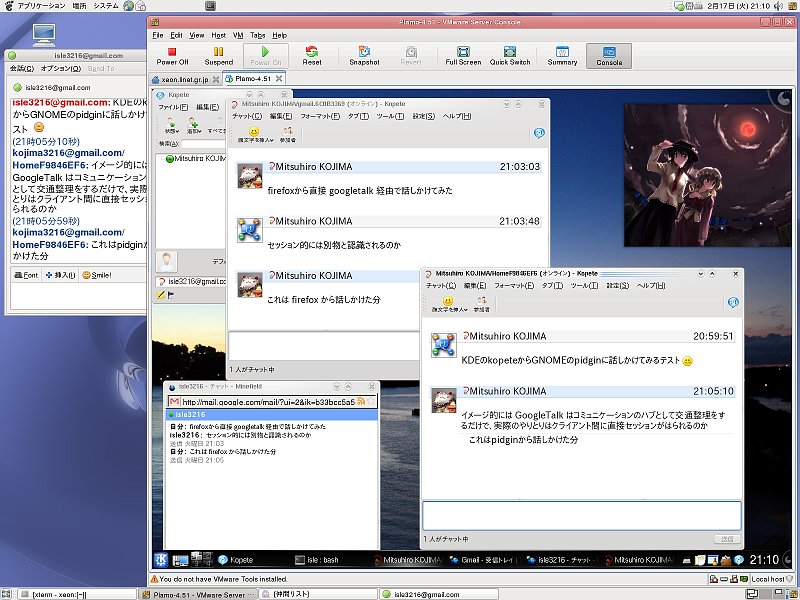
Task: Suspend the Plamo virtual machine
Action: [218, 56]
